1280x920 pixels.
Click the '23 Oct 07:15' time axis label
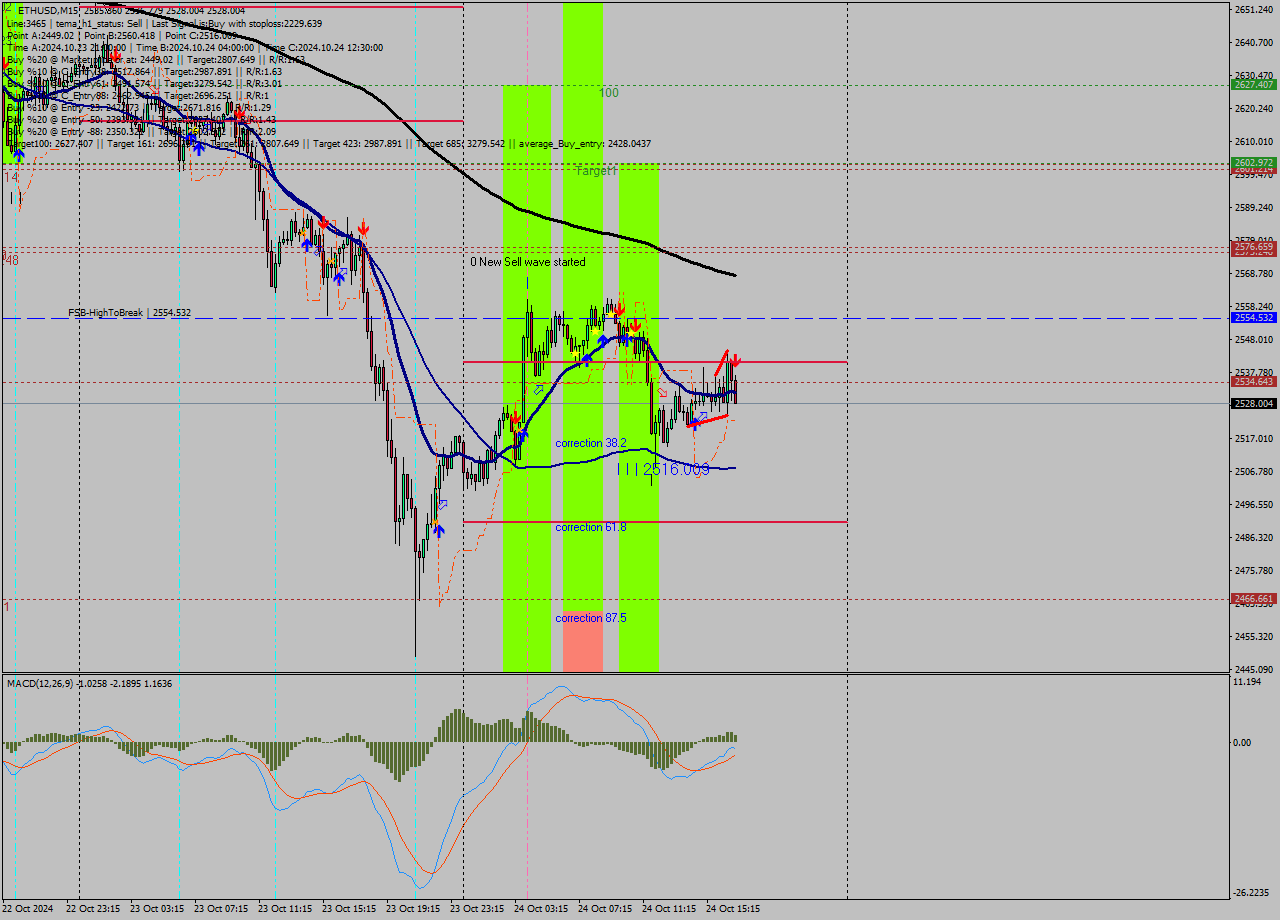pyautogui.click(x=221, y=909)
